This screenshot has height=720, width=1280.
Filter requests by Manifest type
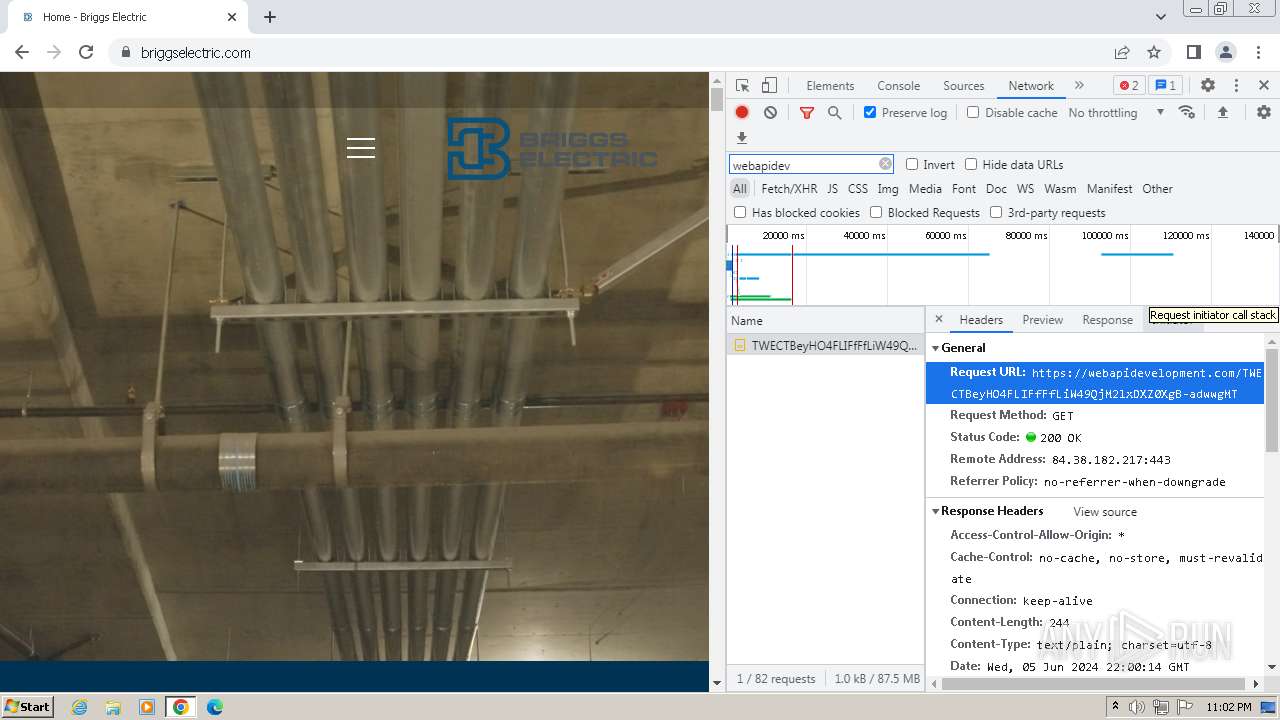[1109, 189]
